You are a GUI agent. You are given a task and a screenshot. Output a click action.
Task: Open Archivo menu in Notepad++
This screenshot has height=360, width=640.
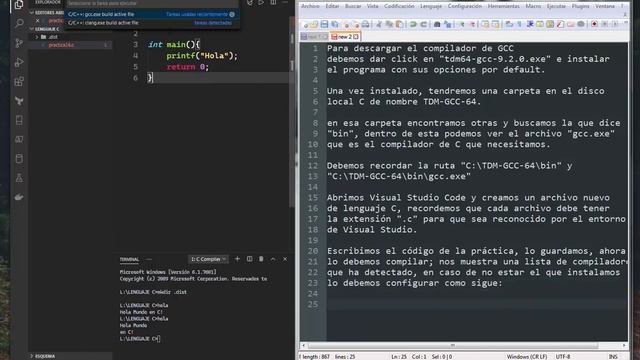tap(310, 6)
